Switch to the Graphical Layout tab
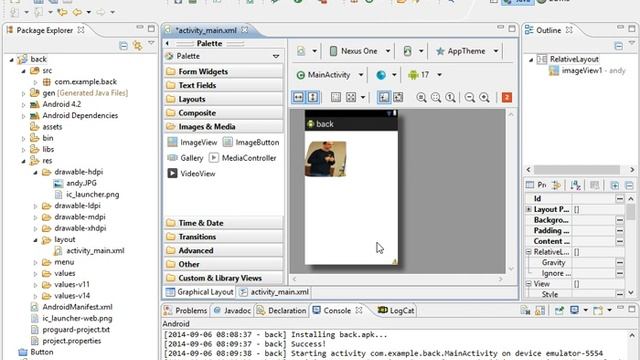The height and width of the screenshot is (360, 640). (200, 292)
